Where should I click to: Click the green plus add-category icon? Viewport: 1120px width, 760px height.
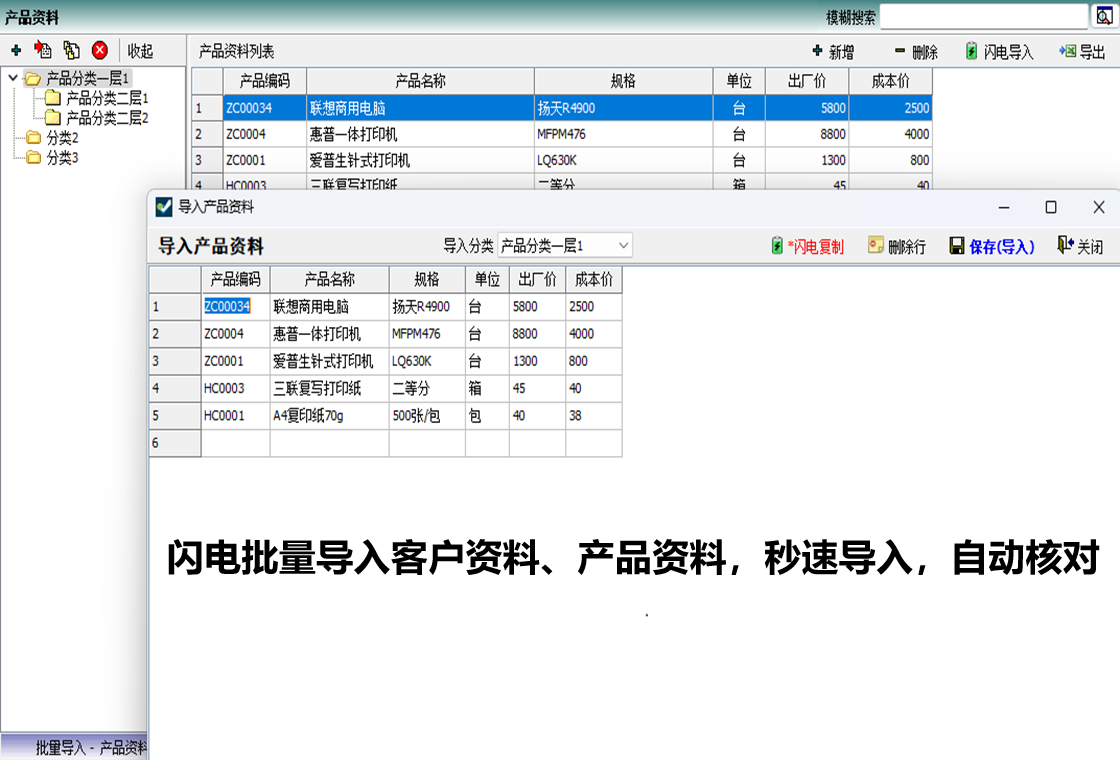[x=16, y=50]
